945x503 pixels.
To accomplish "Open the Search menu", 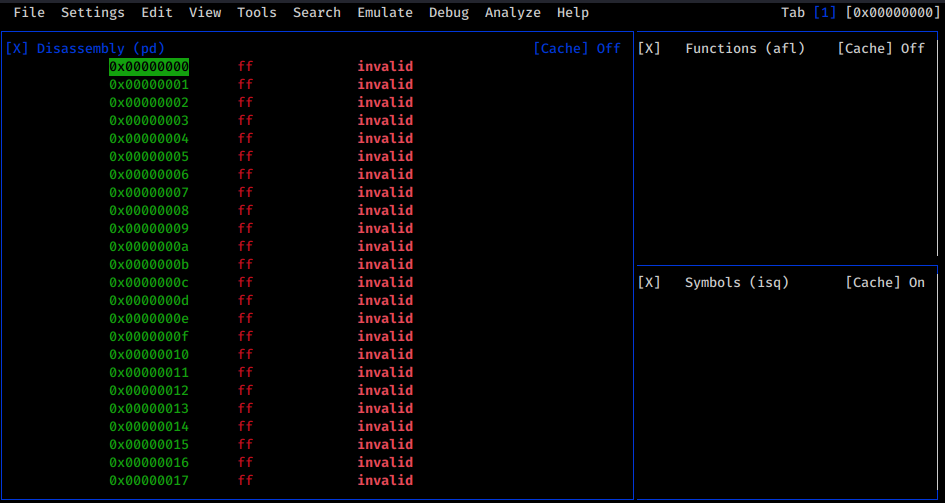I will click(x=317, y=13).
